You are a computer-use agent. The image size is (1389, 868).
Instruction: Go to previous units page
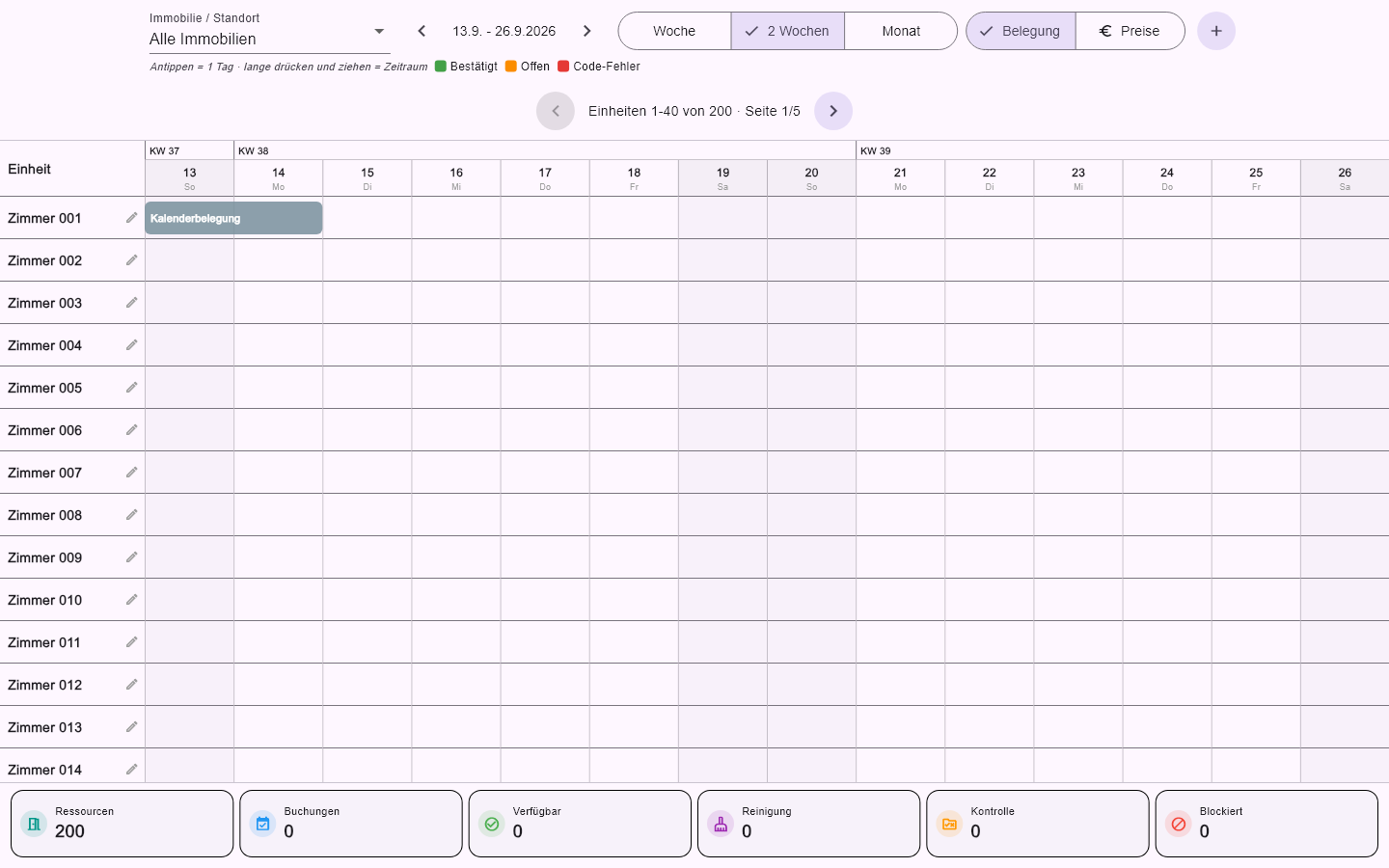pos(556,111)
